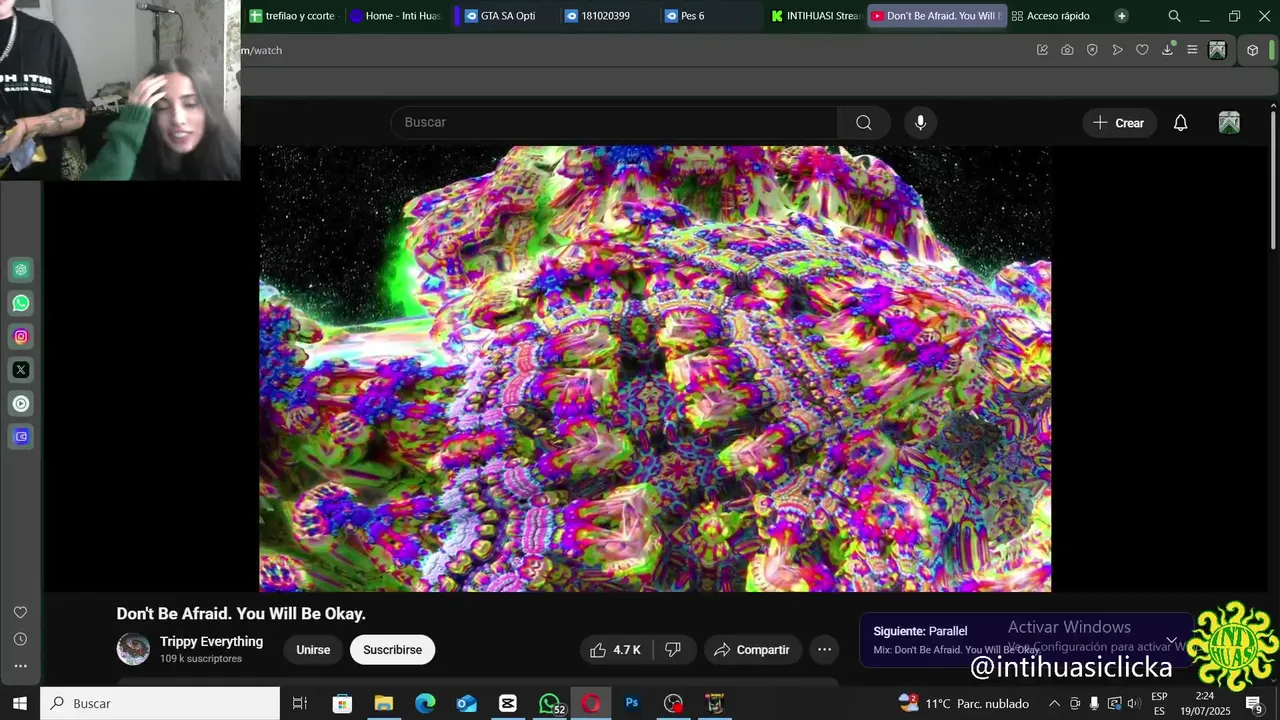Click the Crear button

click(x=1119, y=123)
